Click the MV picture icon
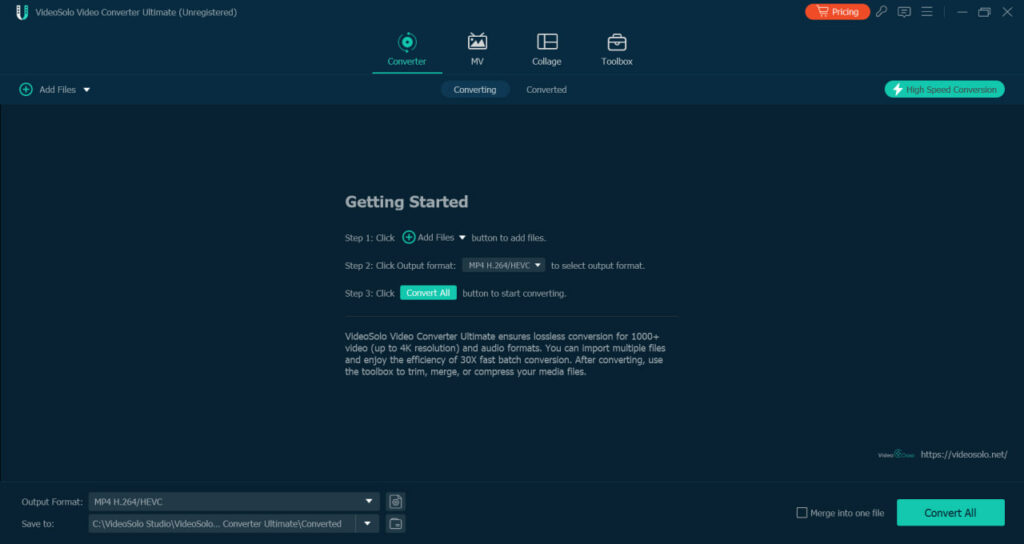This screenshot has height=544, width=1024. [x=477, y=42]
